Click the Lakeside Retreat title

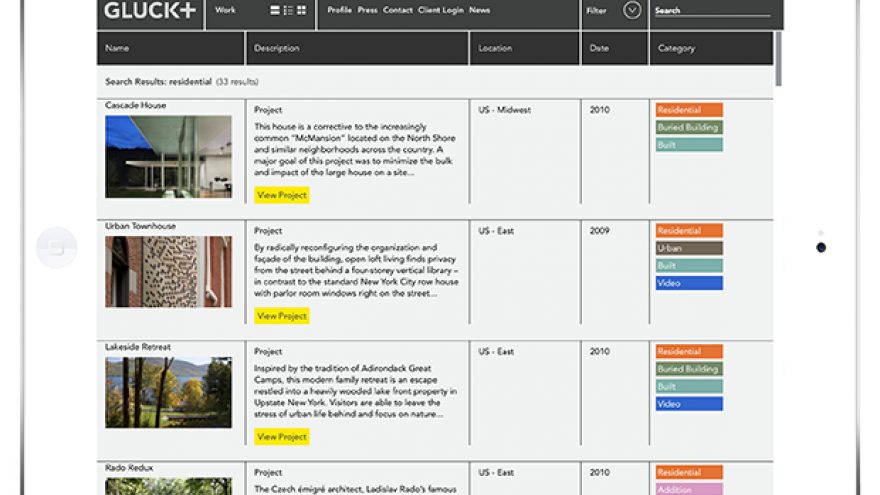pyautogui.click(x=138, y=347)
